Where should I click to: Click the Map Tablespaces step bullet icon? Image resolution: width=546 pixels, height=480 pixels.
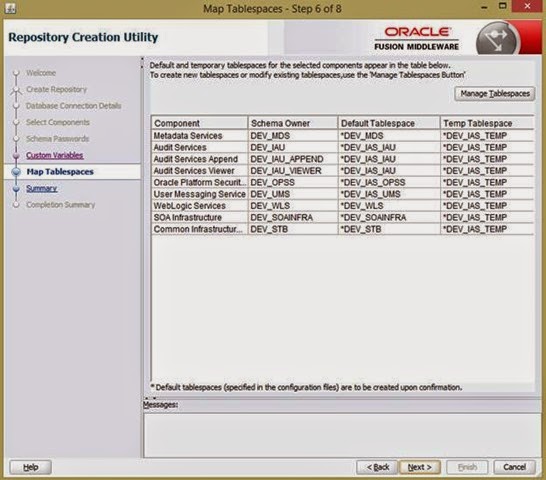click(16, 172)
